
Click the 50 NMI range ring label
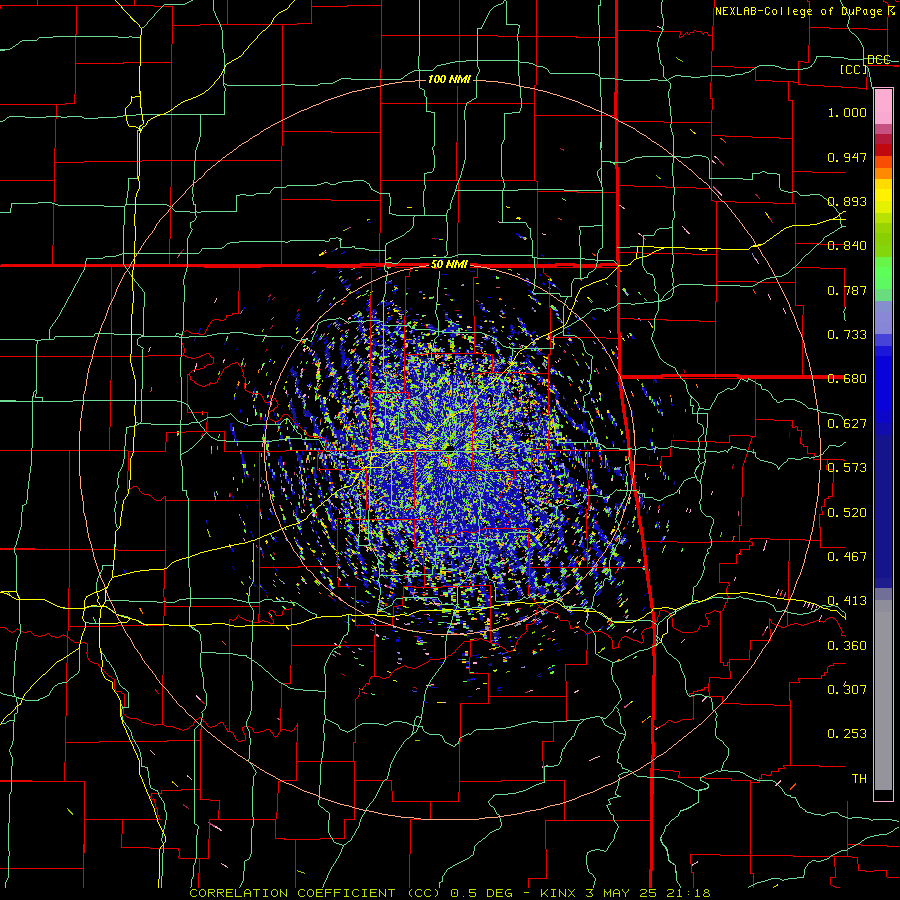coord(449,265)
